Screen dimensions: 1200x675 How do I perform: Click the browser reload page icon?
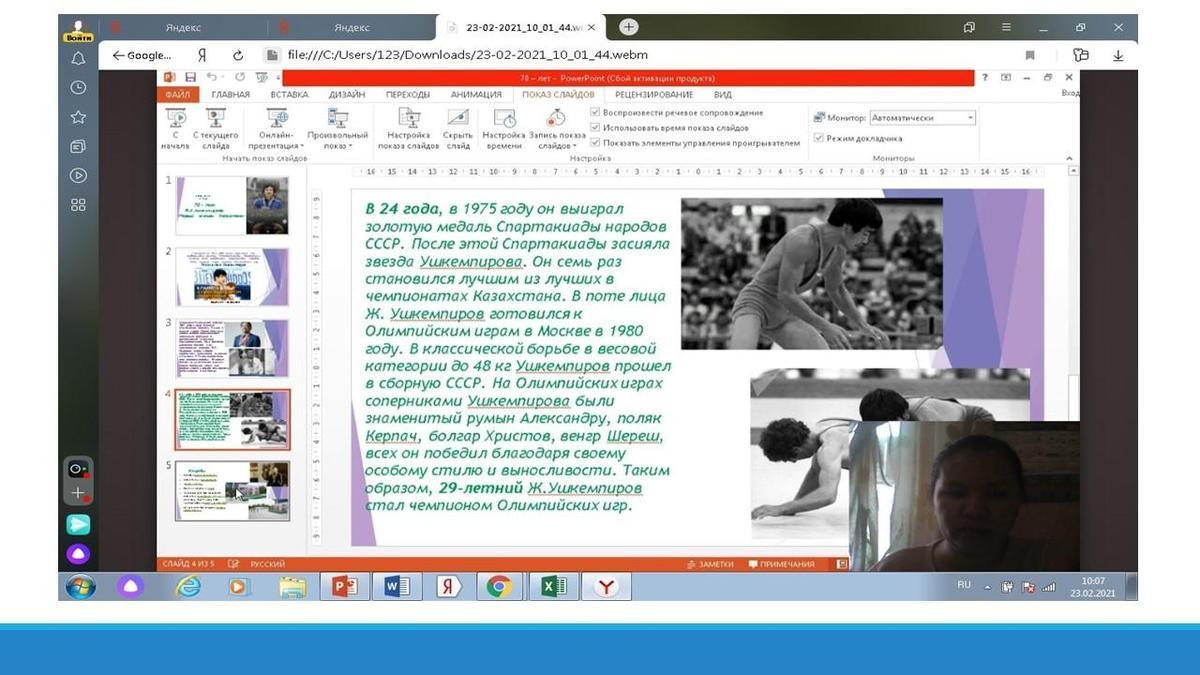[x=238, y=56]
